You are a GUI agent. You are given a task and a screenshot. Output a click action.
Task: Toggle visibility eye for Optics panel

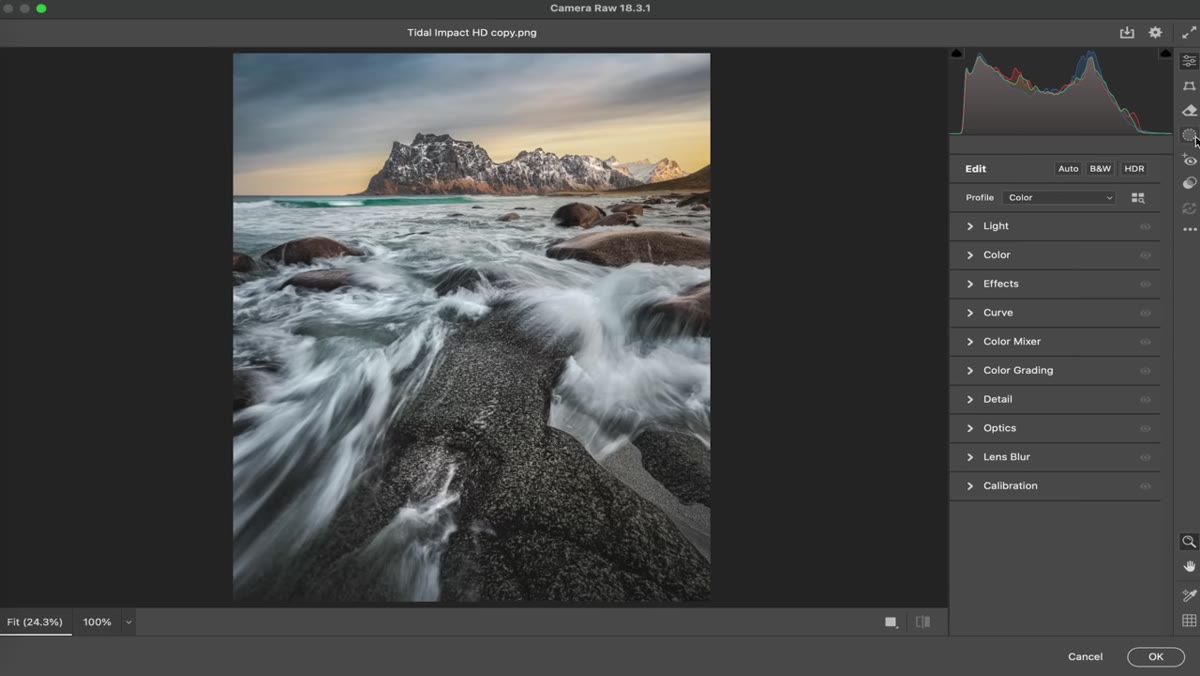pyautogui.click(x=1145, y=429)
